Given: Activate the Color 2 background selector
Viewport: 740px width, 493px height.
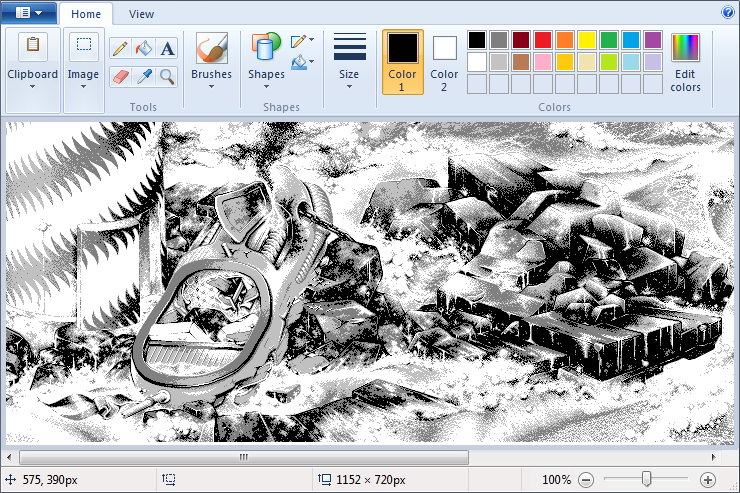Looking at the screenshot, I should (444, 62).
